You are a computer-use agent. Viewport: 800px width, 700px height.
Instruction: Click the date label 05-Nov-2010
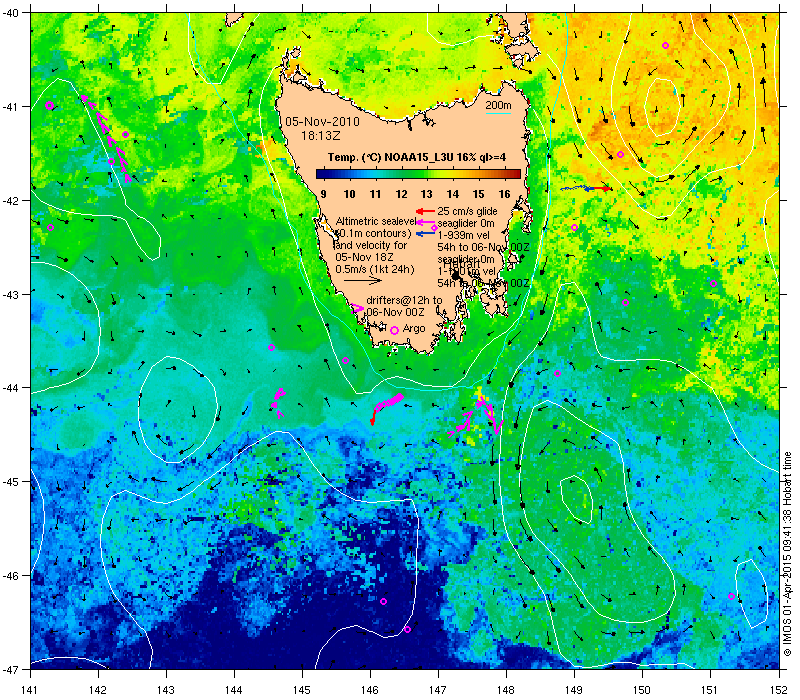(x=322, y=122)
